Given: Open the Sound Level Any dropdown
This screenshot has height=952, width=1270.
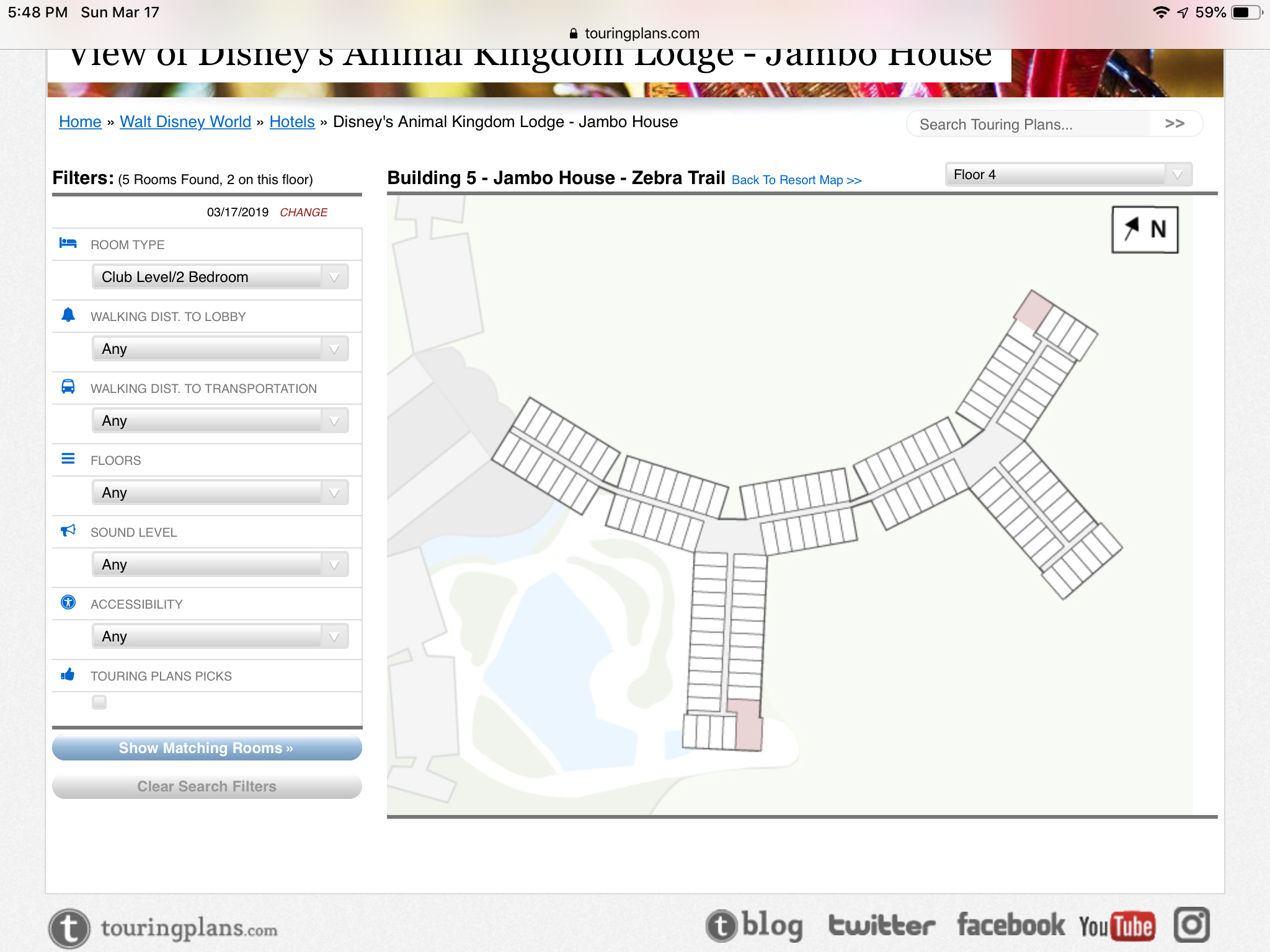Looking at the screenshot, I should click(220, 565).
